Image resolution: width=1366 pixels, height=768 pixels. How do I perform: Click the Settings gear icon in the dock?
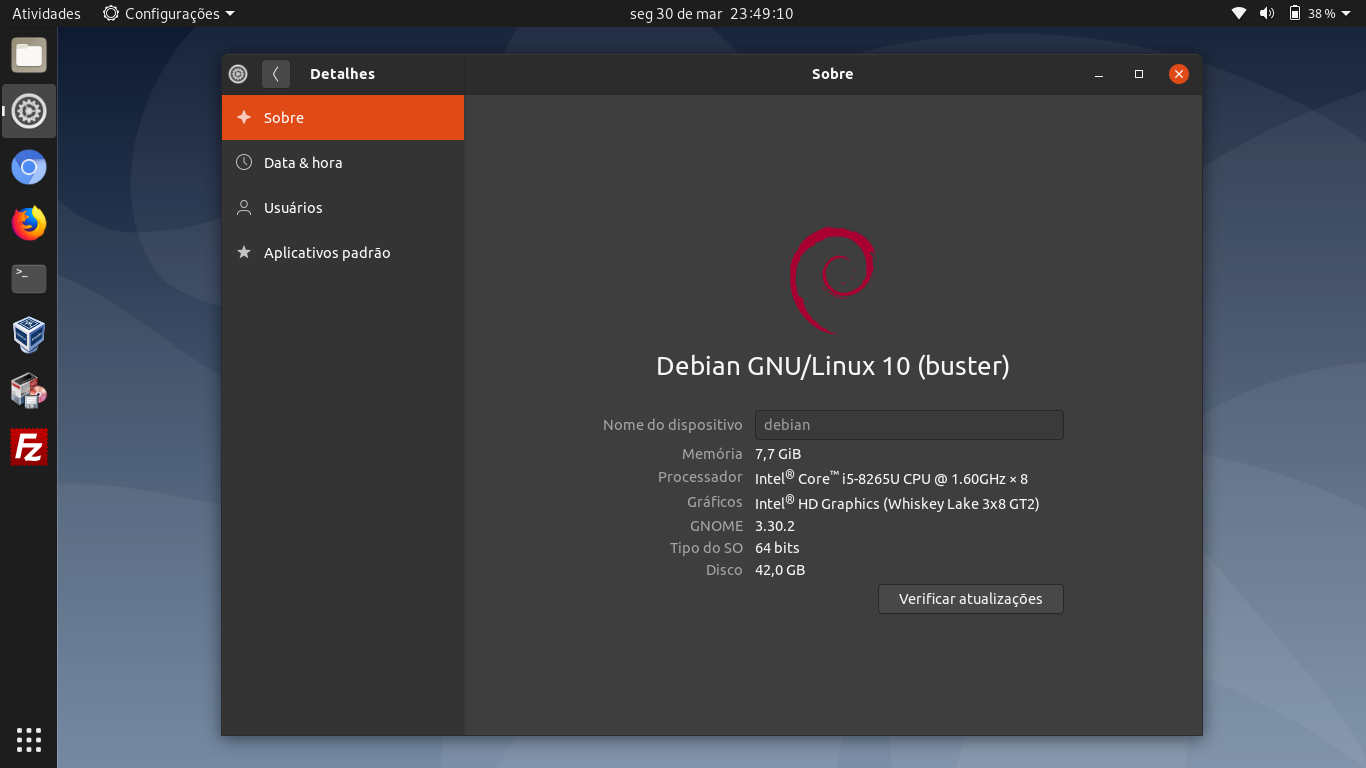click(x=29, y=111)
